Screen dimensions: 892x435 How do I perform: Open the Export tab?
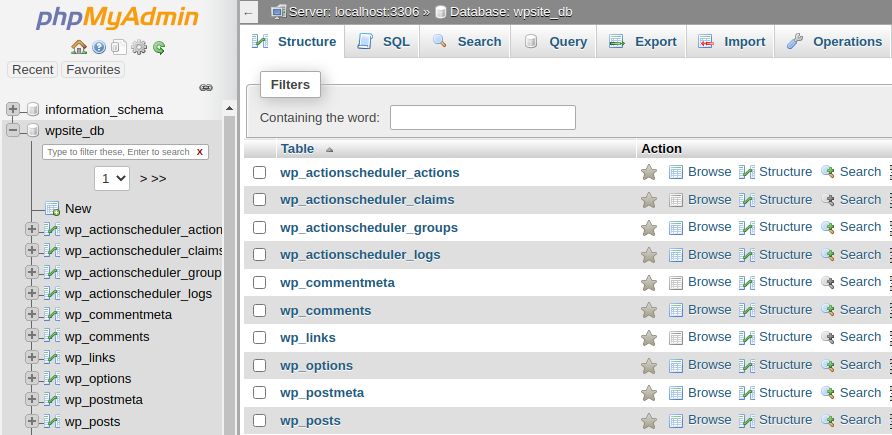(x=642, y=42)
